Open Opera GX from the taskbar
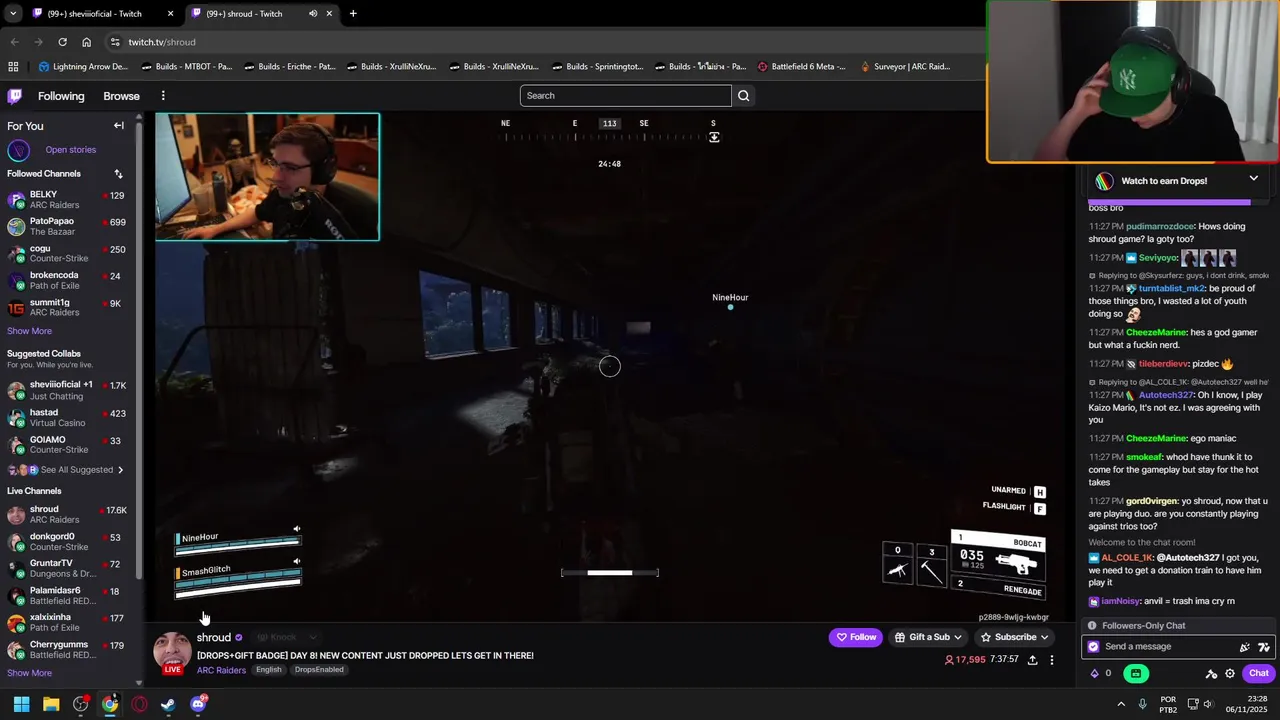 [x=139, y=704]
